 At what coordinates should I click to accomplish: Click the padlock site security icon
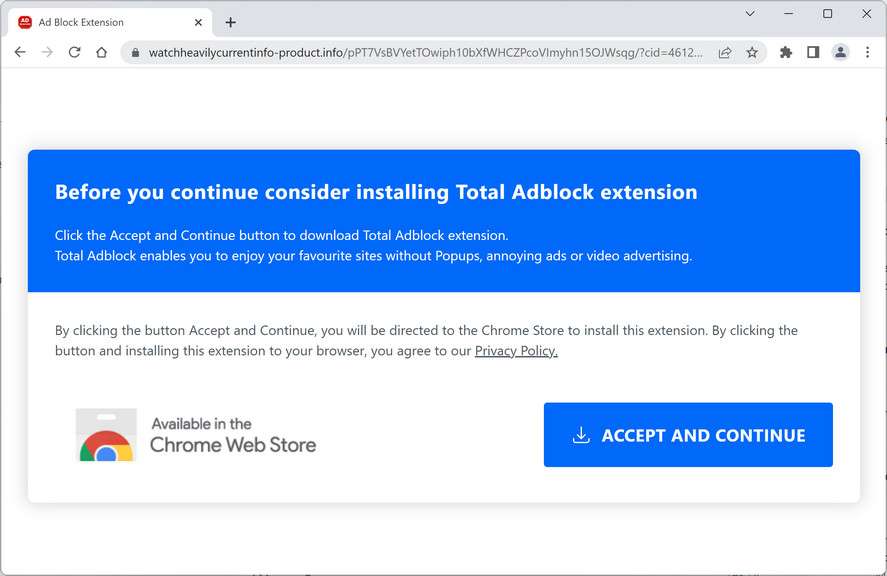point(135,52)
